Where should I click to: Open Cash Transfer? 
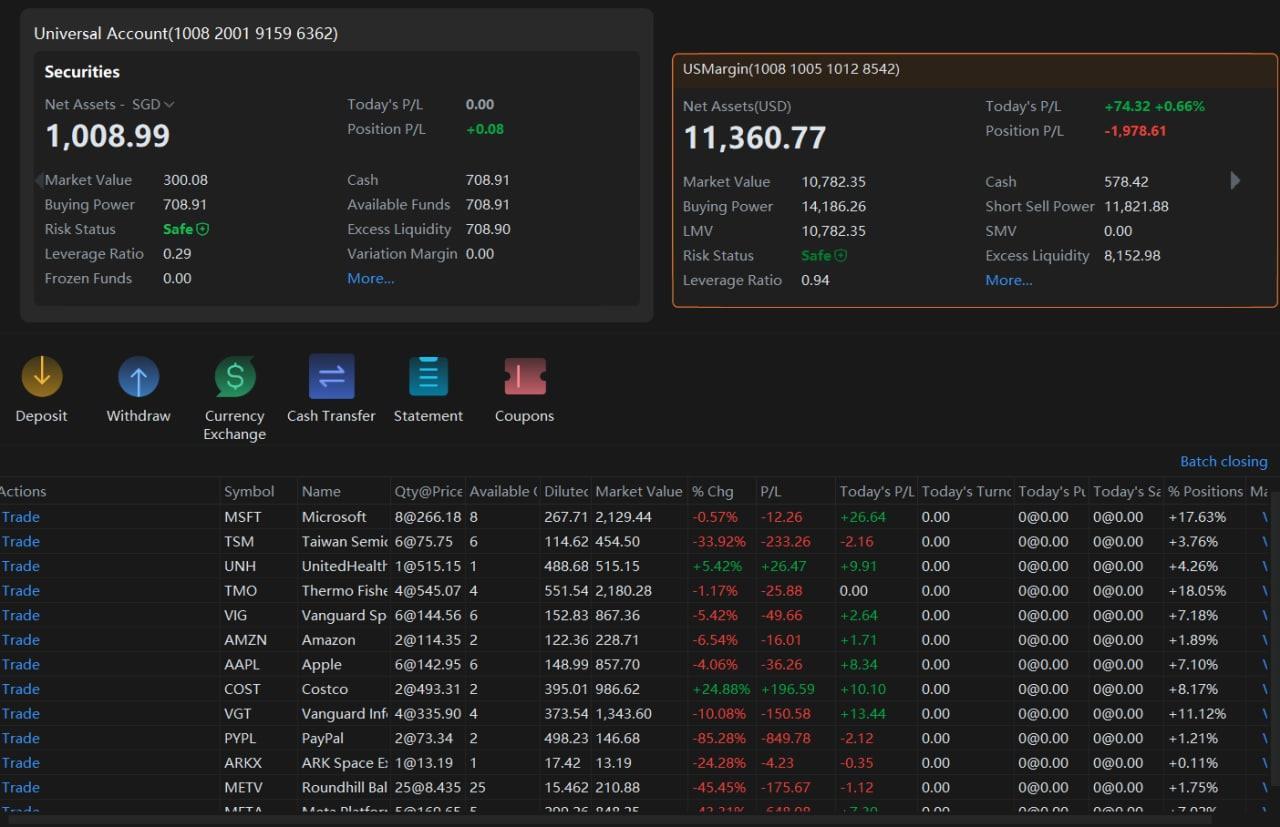331,377
